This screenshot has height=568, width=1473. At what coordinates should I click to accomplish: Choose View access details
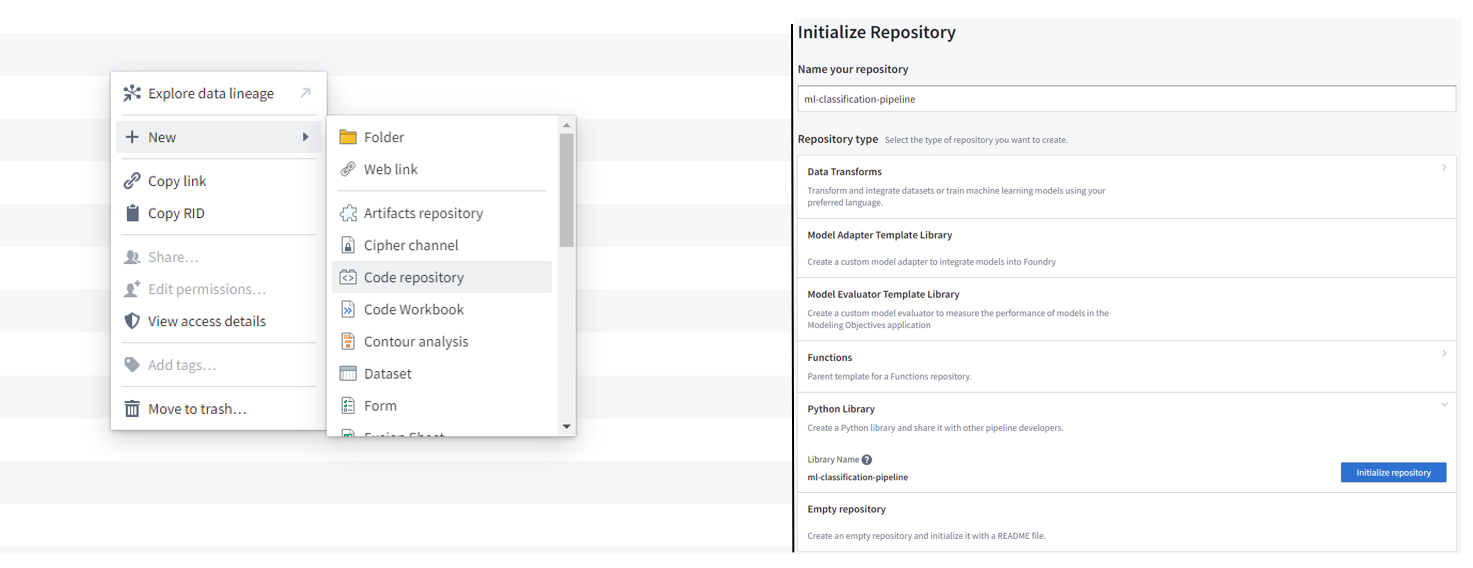pyautogui.click(x=219, y=321)
